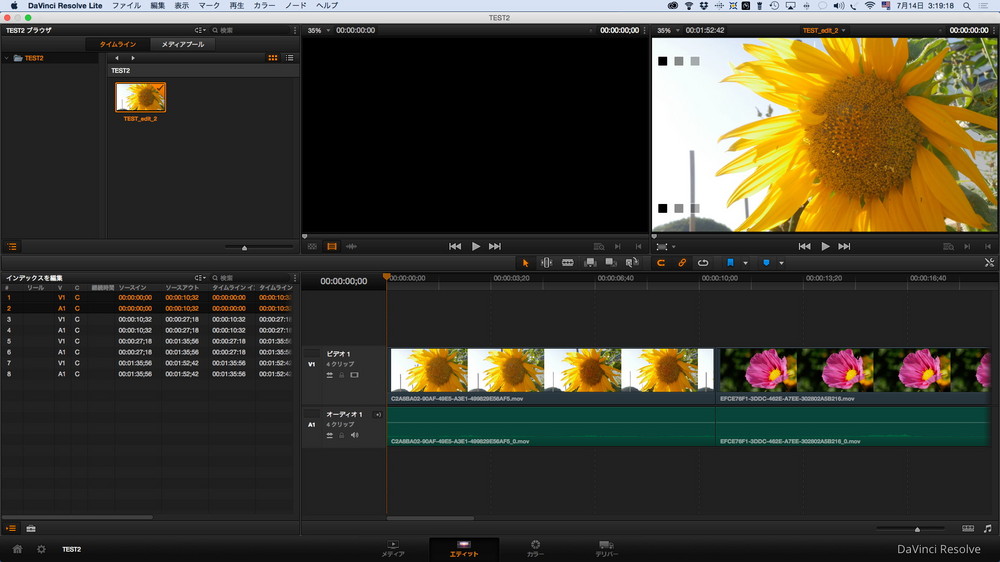Open flag color dropdown arrow

745,263
